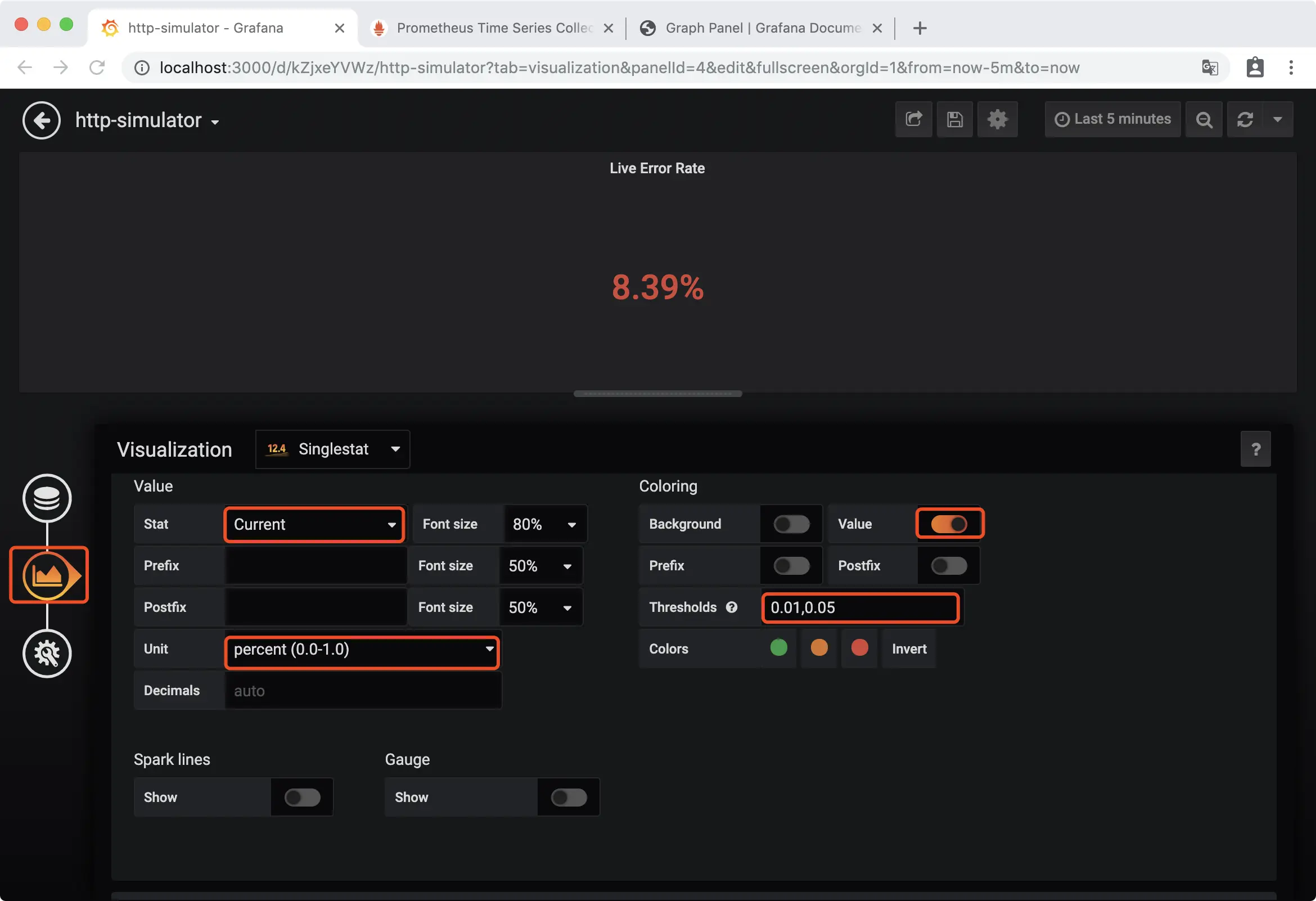Open the refresh interval dropdown caret

tap(1278, 119)
